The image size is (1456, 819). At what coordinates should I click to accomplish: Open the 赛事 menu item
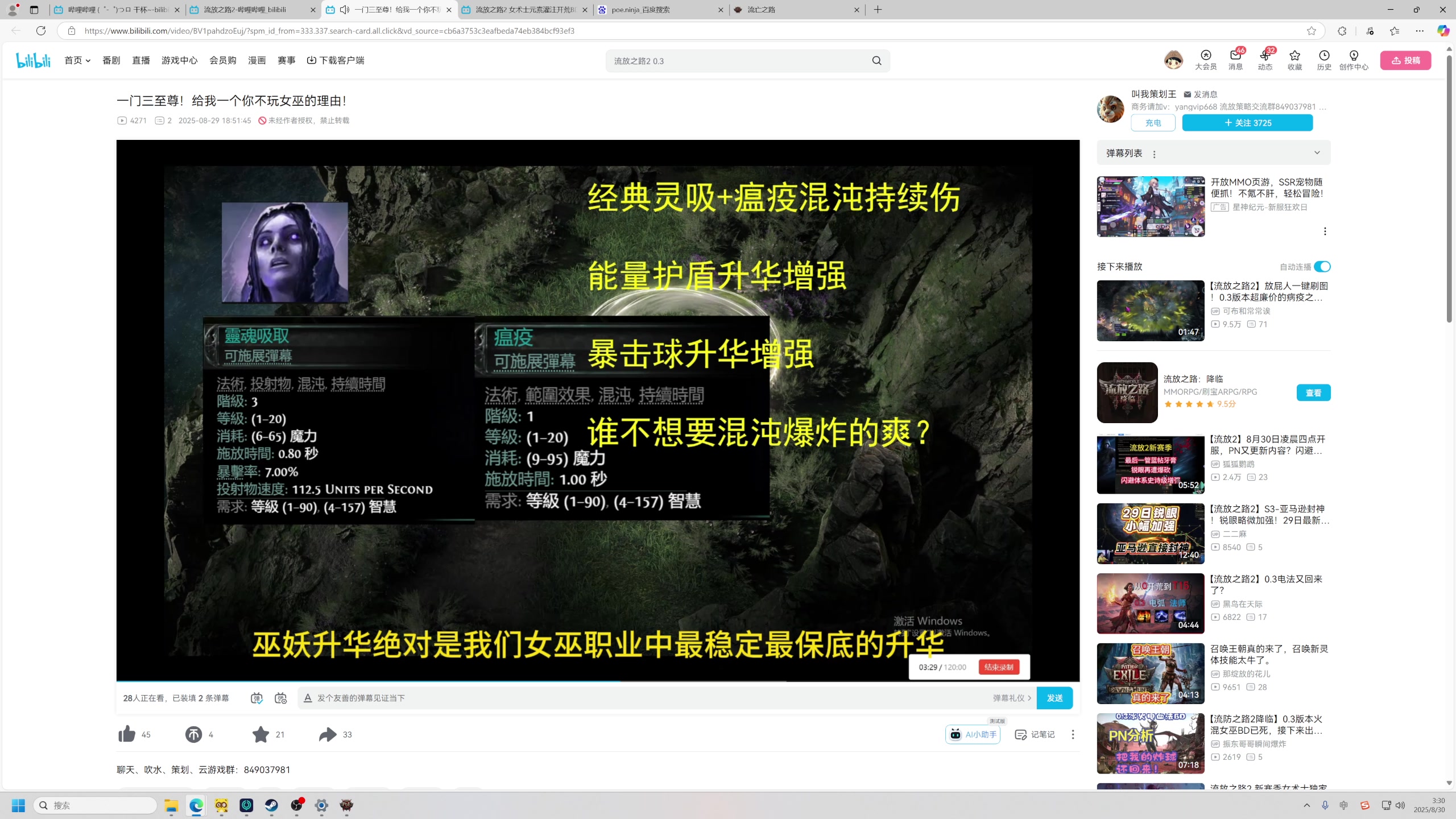[x=286, y=60]
